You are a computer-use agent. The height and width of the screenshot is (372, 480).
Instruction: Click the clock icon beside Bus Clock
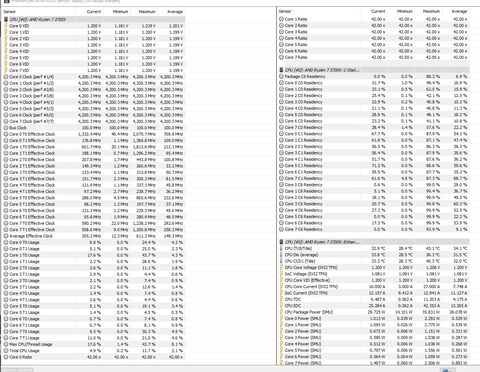(x=6, y=128)
